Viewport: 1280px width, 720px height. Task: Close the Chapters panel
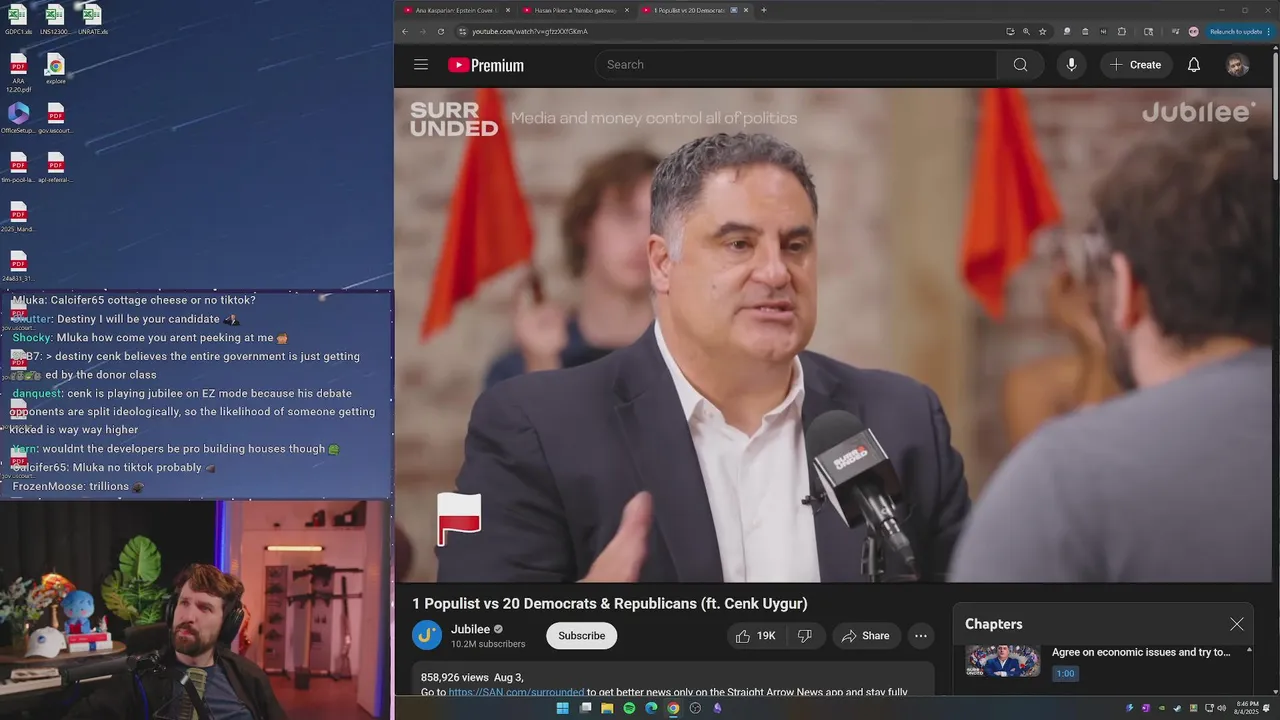(x=1237, y=624)
